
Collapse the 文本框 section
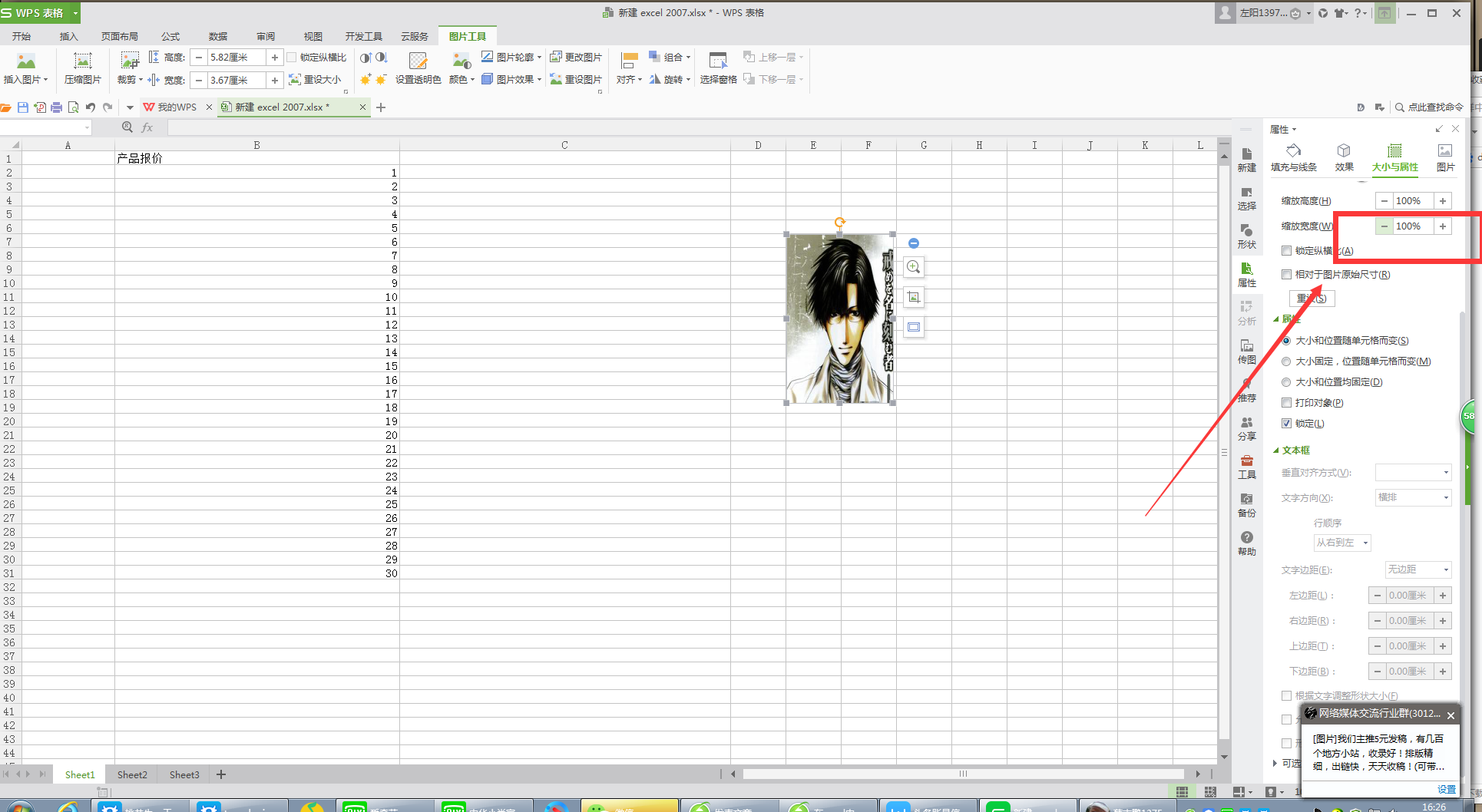pyautogui.click(x=1276, y=451)
